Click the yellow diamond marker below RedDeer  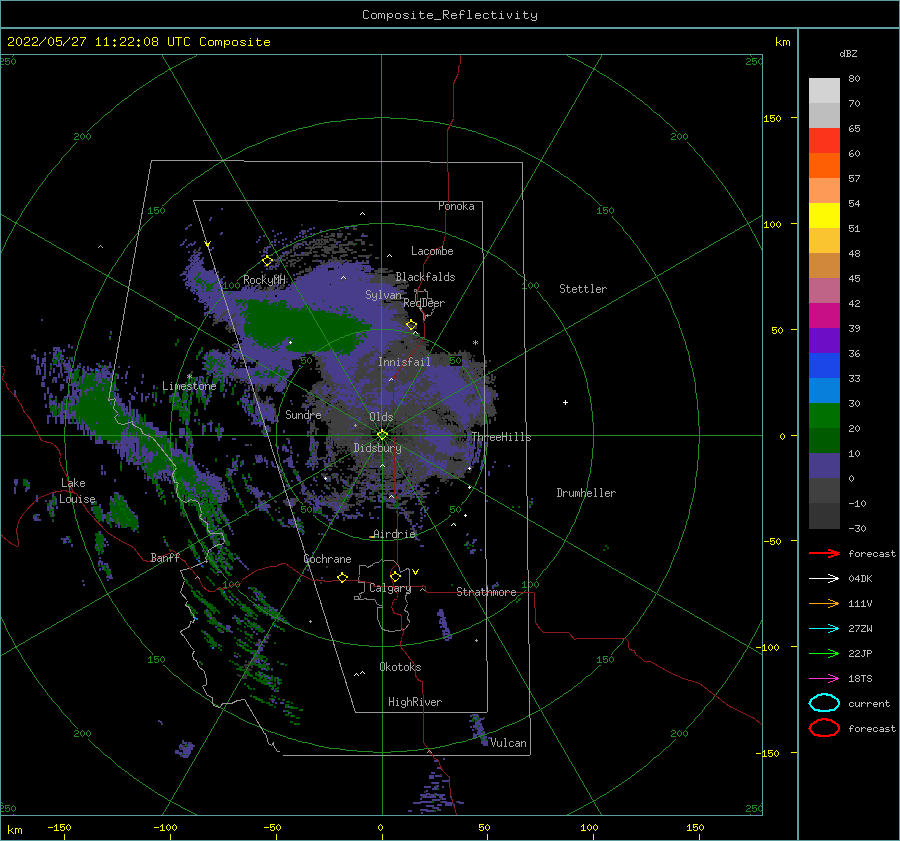[411, 325]
